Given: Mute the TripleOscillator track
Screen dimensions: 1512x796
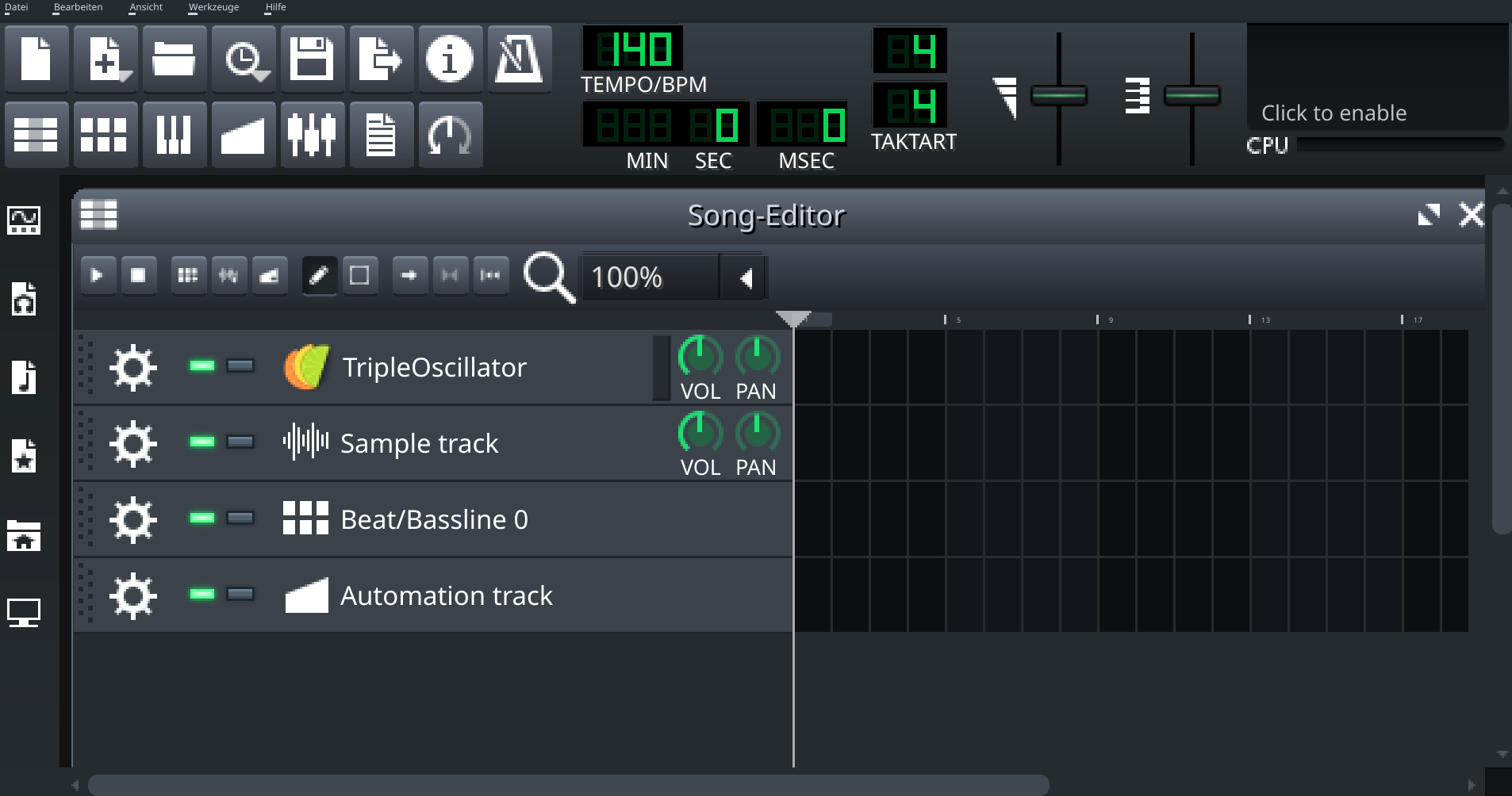Looking at the screenshot, I should [202, 365].
